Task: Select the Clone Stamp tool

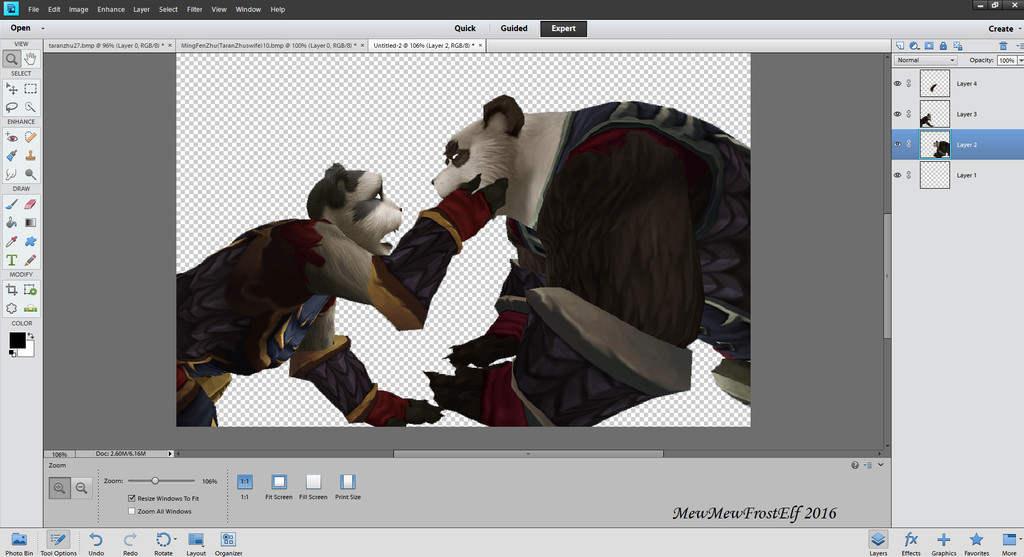Action: point(31,155)
